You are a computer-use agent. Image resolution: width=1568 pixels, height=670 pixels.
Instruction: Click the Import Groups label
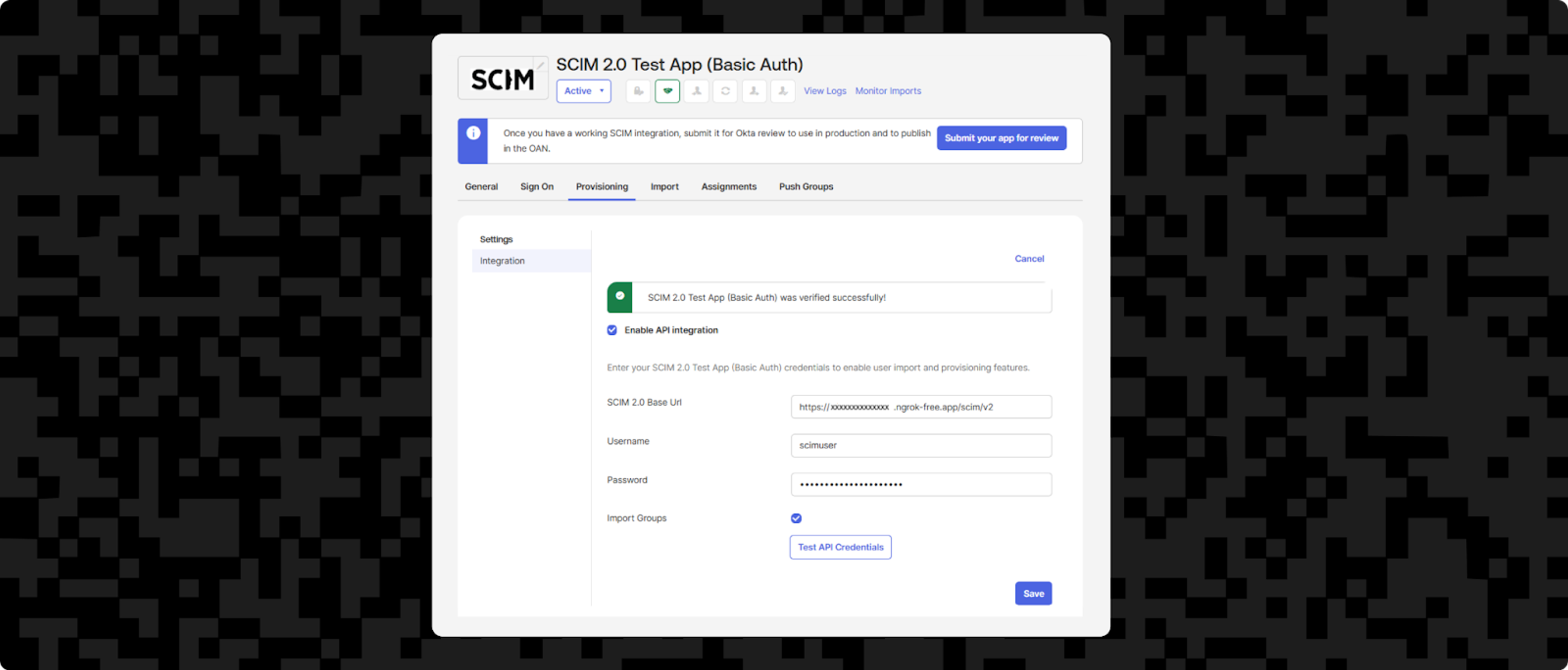[x=636, y=518]
